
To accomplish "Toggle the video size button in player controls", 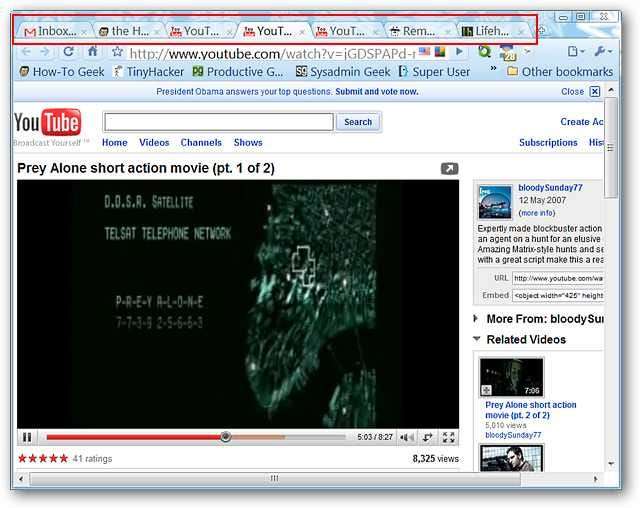I will point(428,437).
